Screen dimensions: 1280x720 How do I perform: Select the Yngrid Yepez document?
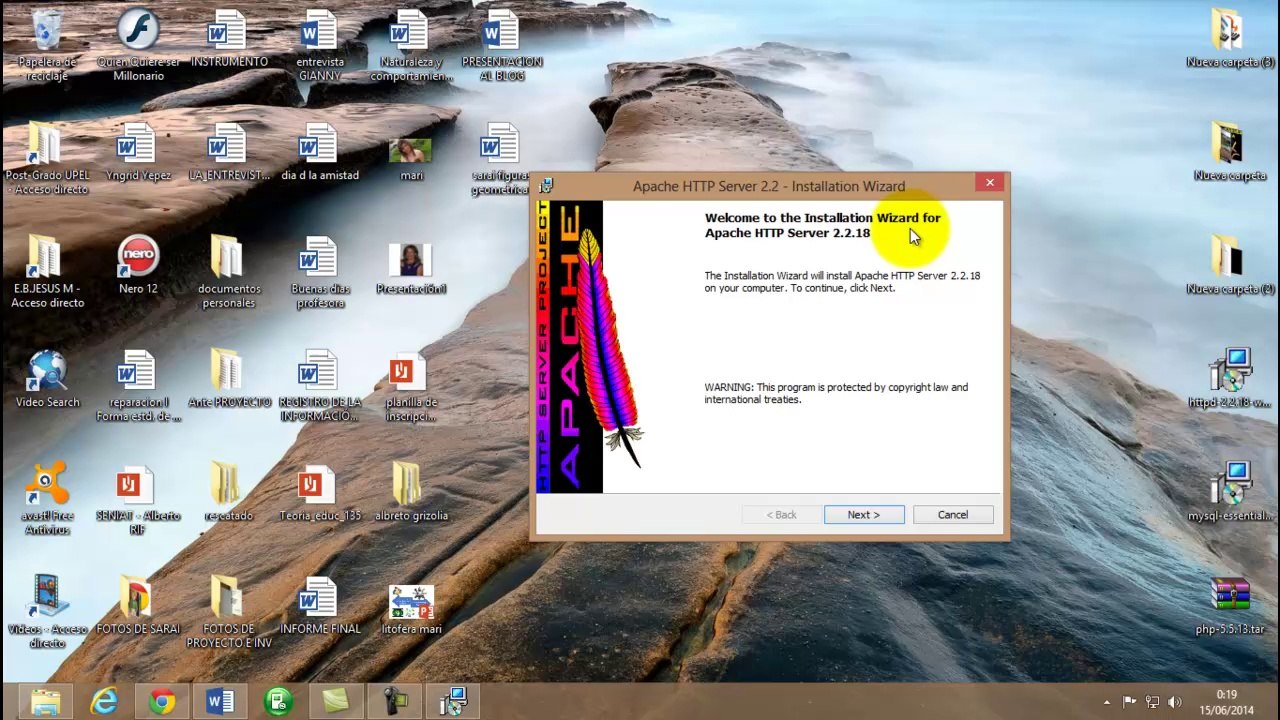click(x=138, y=153)
